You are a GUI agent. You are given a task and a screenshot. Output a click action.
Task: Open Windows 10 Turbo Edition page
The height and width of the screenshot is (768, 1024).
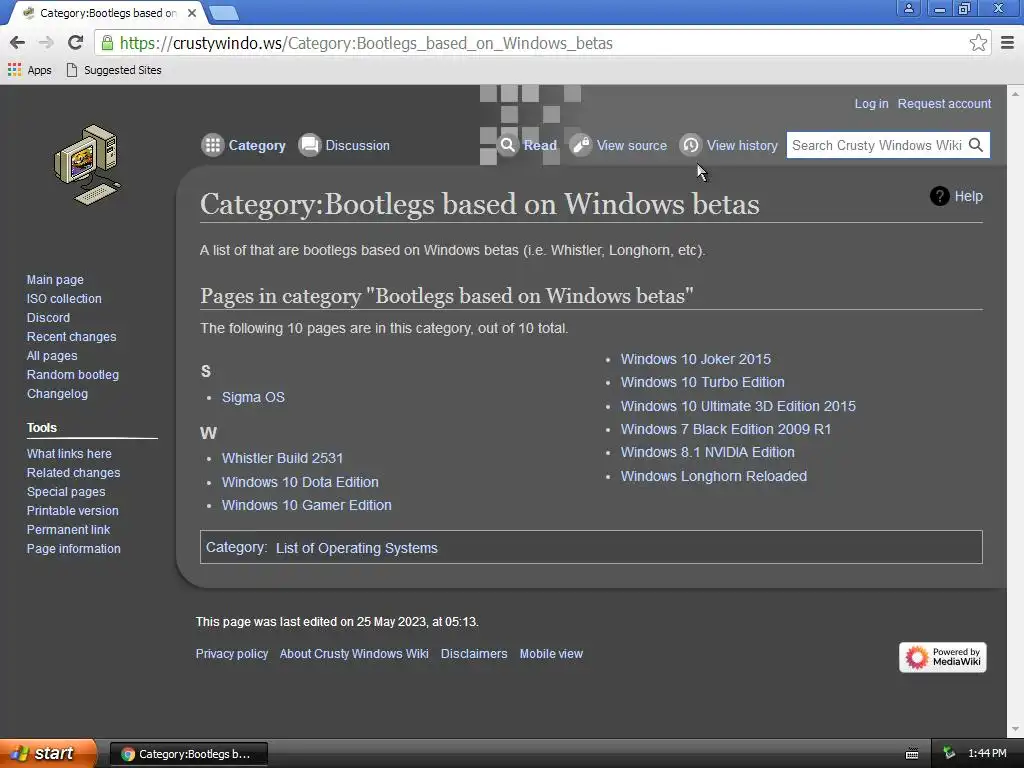[703, 382]
